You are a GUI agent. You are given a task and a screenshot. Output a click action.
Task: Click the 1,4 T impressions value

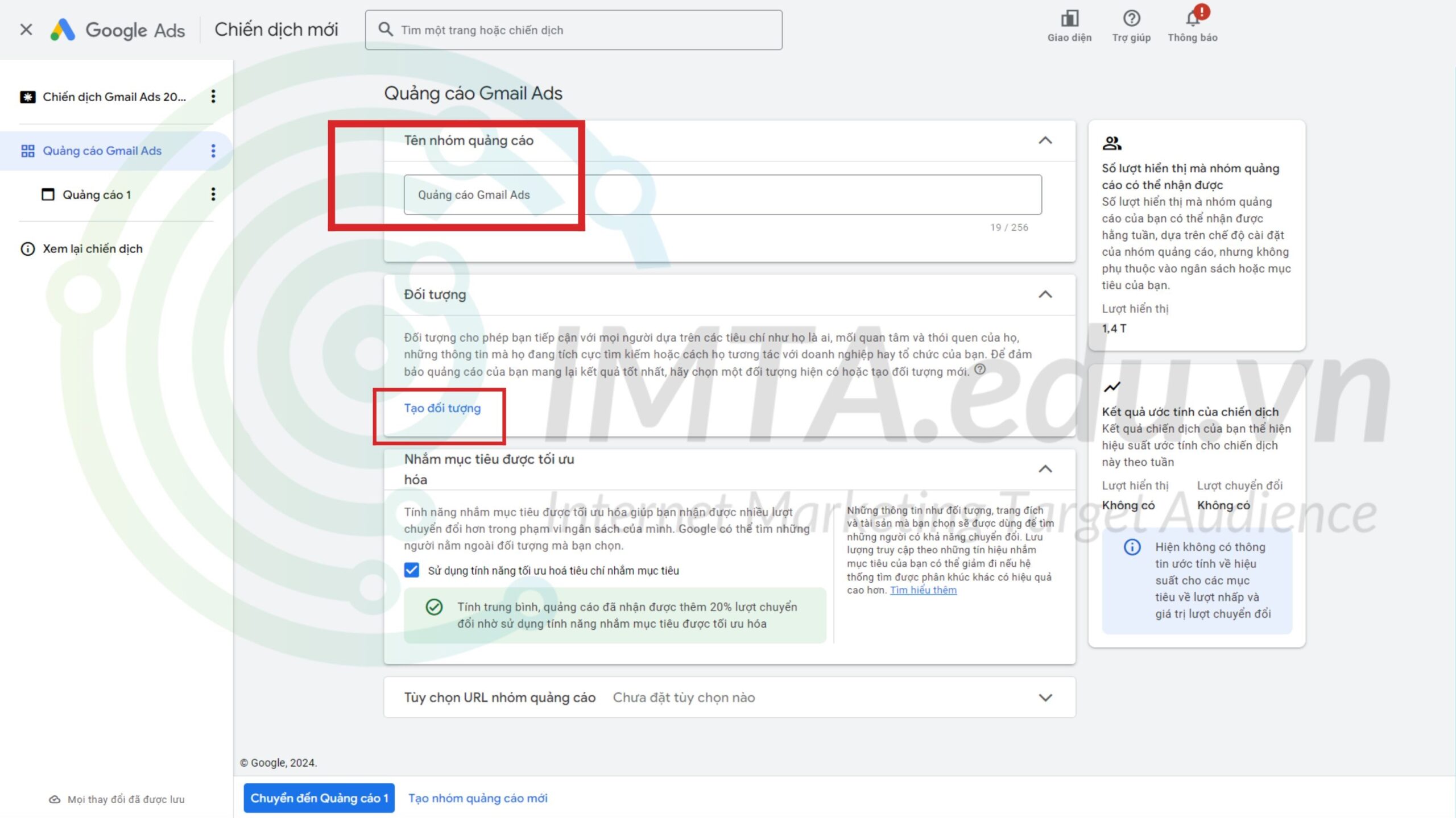1114,329
